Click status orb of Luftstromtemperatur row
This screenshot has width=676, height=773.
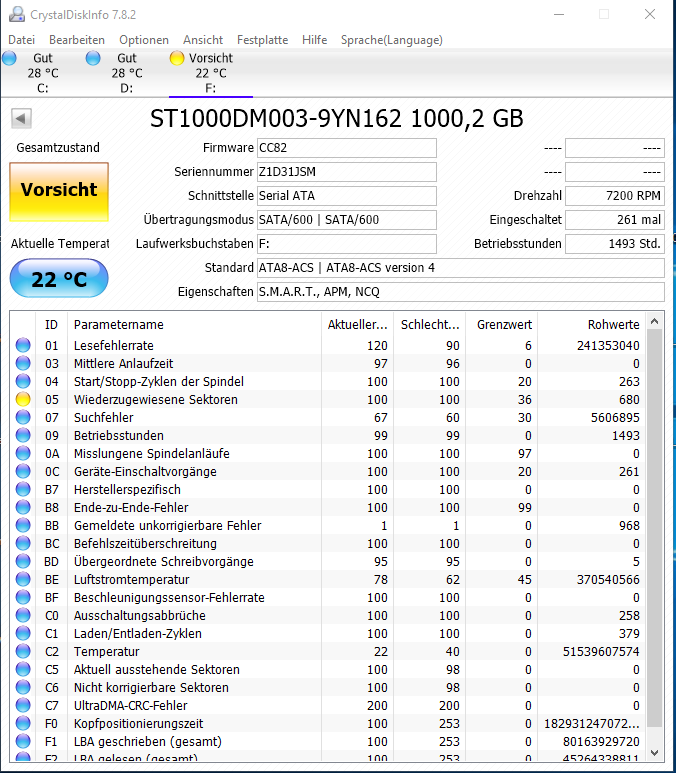tap(23, 579)
